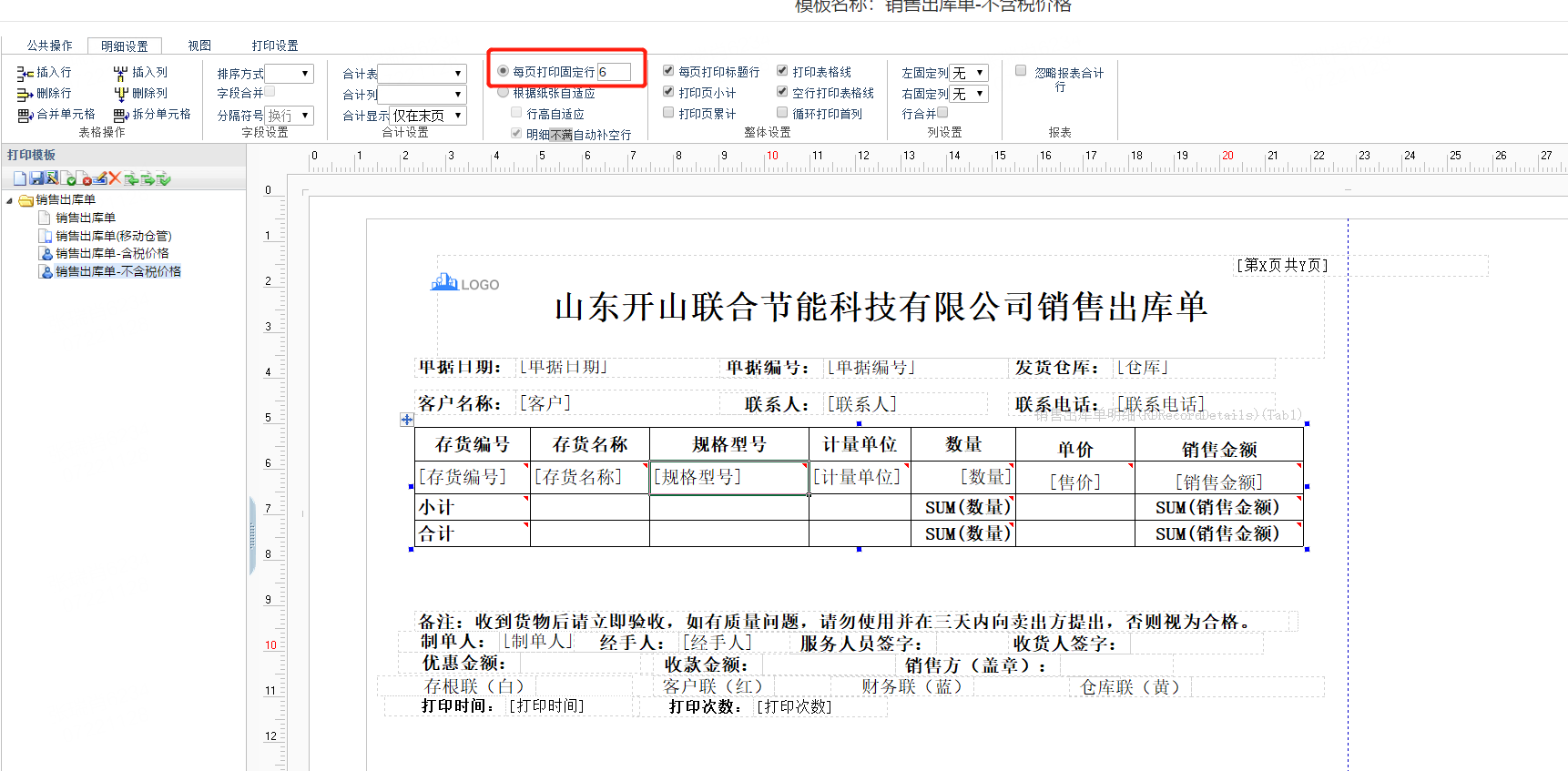
Task: Click the [规格型号] detail cell
Action: point(729,478)
